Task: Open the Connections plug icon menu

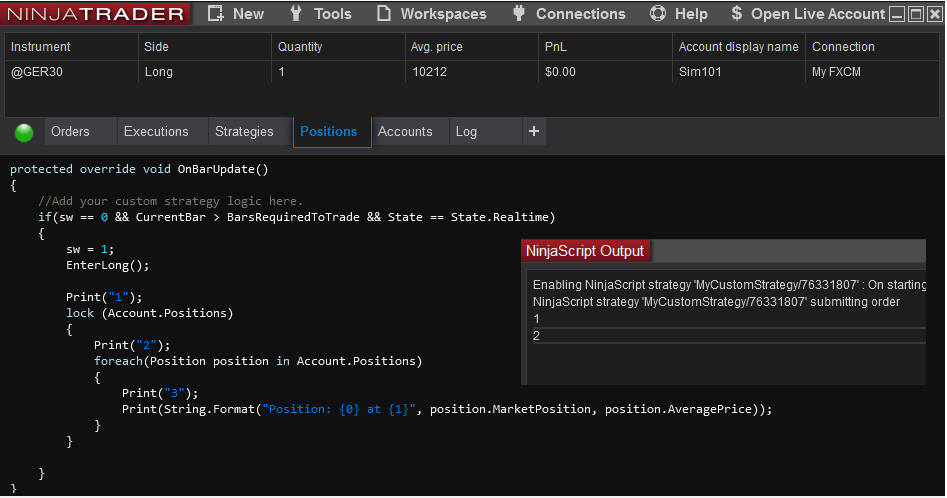Action: 518,14
